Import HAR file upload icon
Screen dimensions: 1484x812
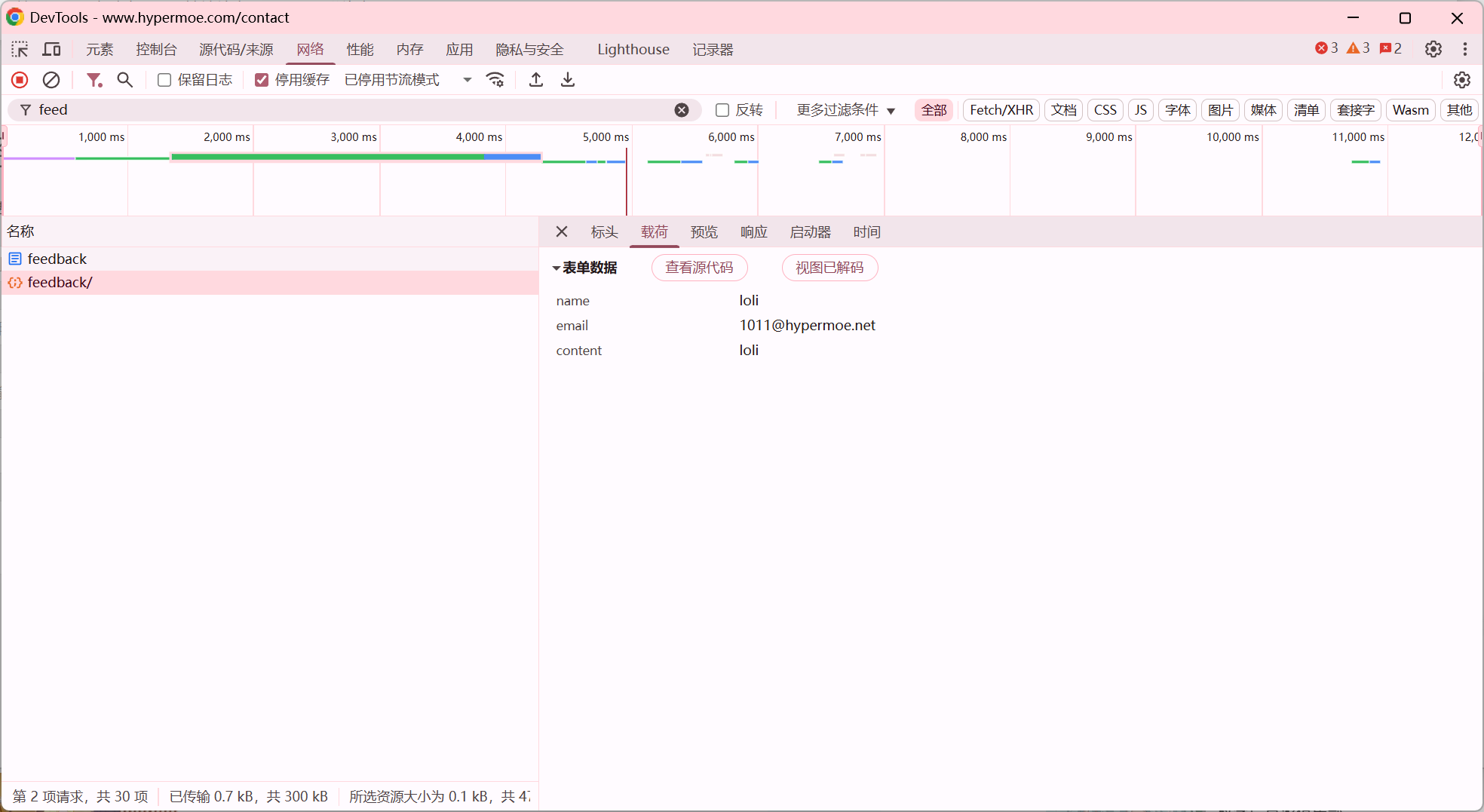coord(536,80)
